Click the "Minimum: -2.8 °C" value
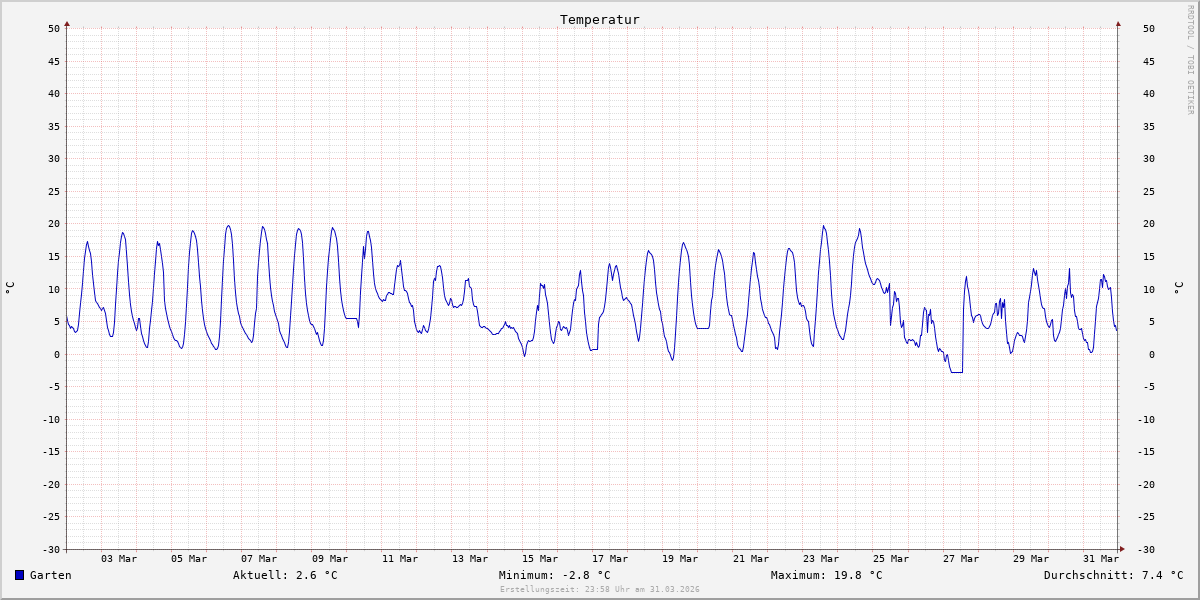This screenshot has width=1200, height=600. [x=554, y=575]
